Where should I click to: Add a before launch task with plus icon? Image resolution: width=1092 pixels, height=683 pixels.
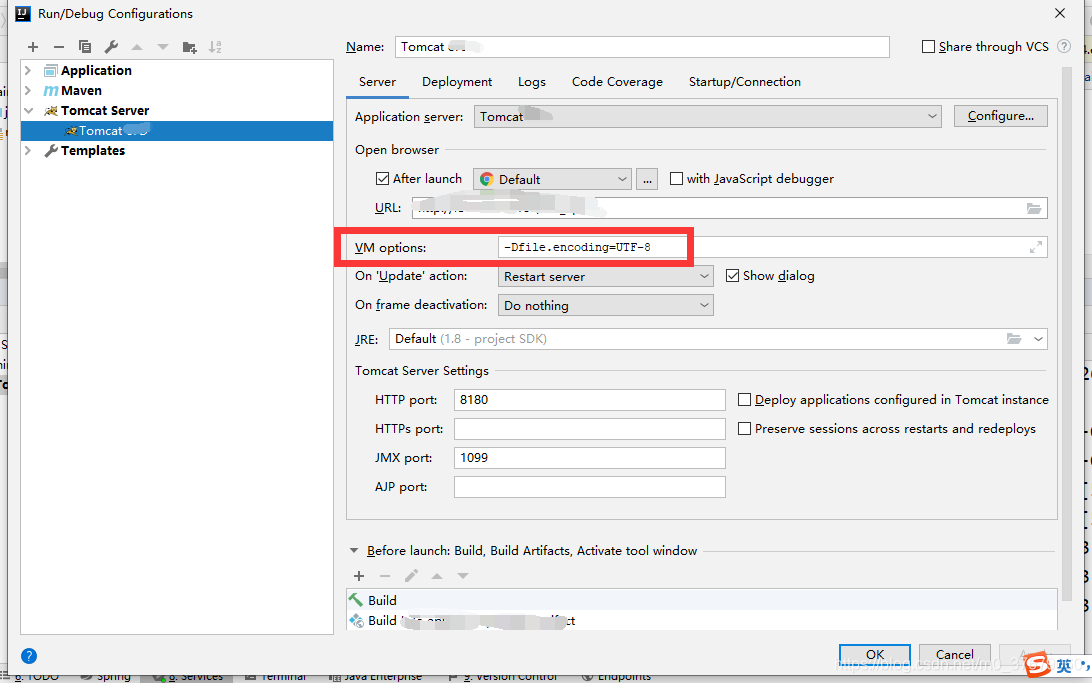pyautogui.click(x=359, y=576)
